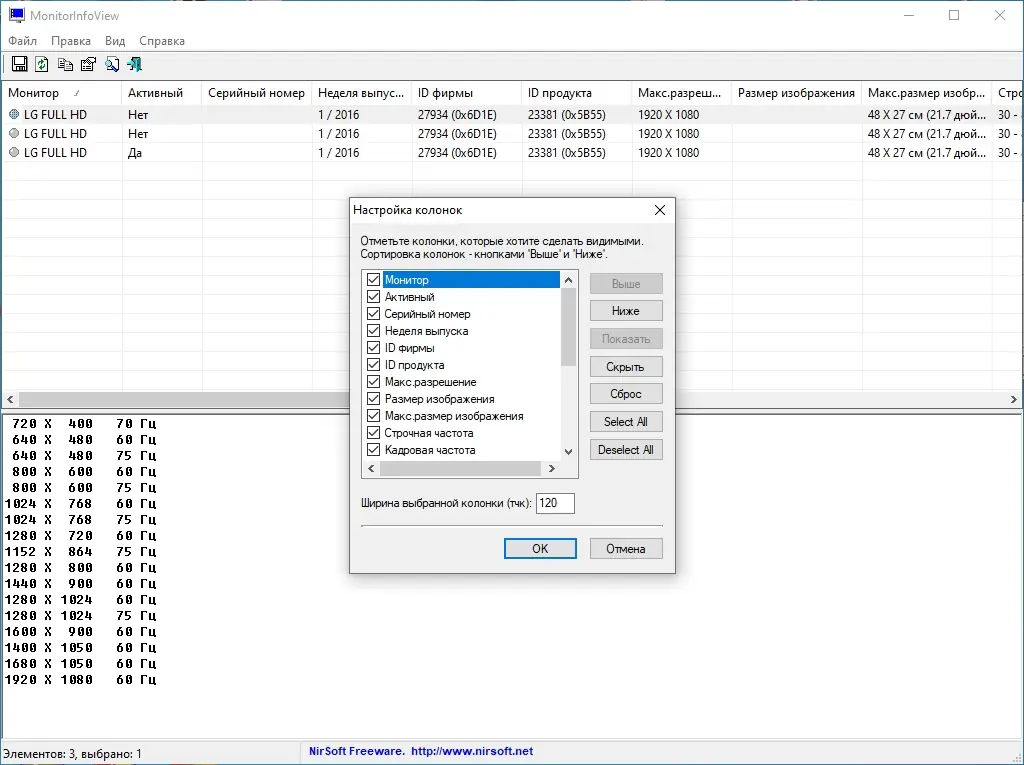Toggle the Размер изображения checkbox

tap(374, 399)
